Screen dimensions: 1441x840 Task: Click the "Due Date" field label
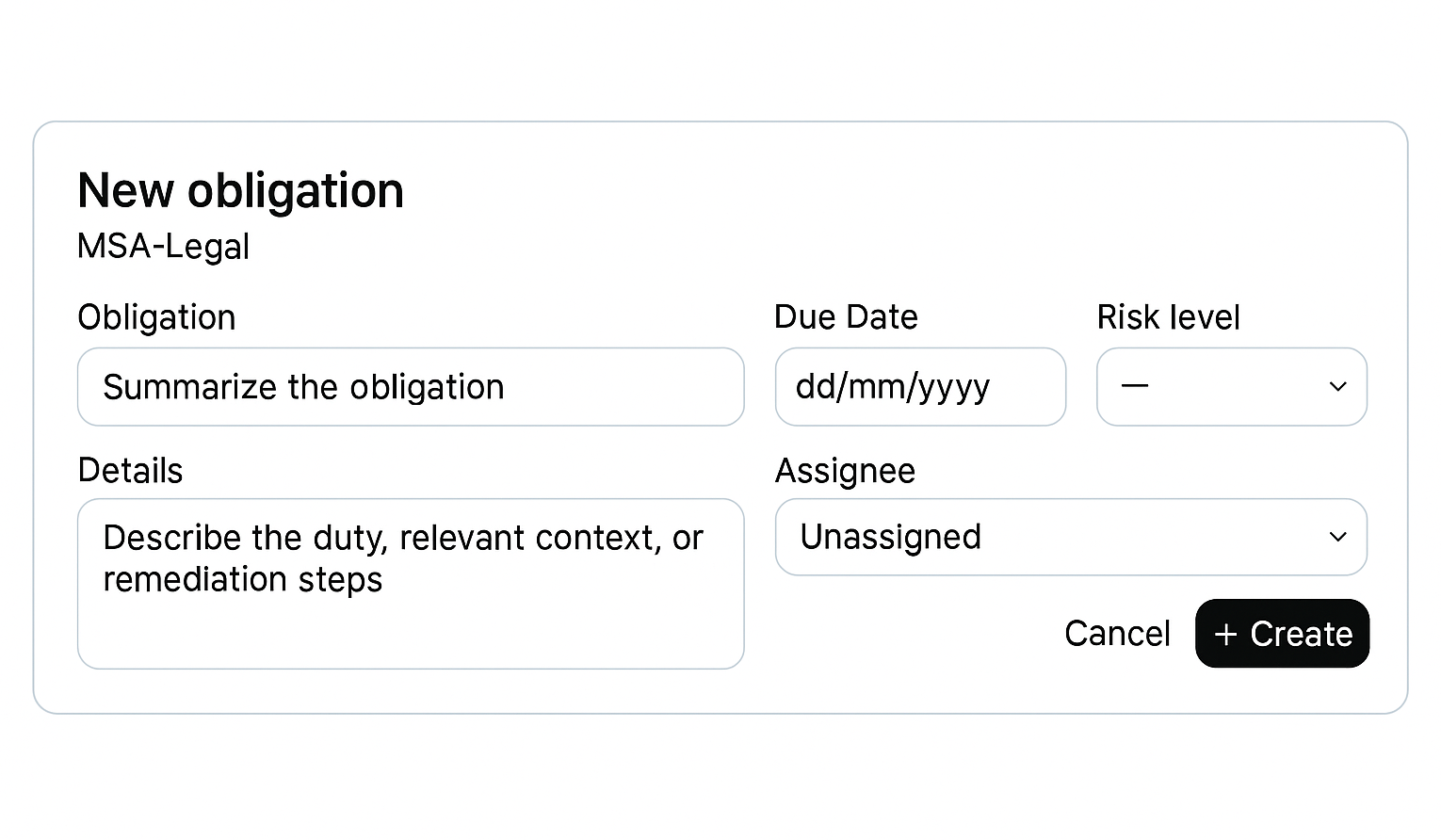click(846, 317)
